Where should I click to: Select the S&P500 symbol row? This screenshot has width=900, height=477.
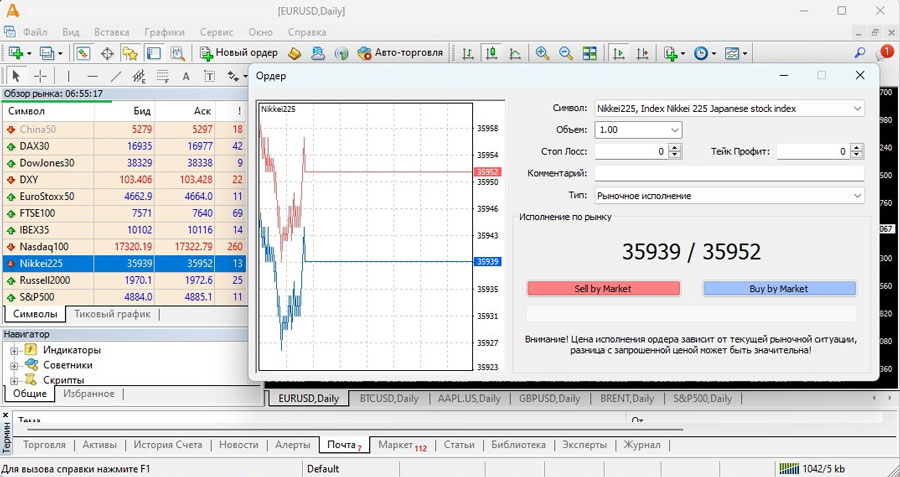pos(124,297)
